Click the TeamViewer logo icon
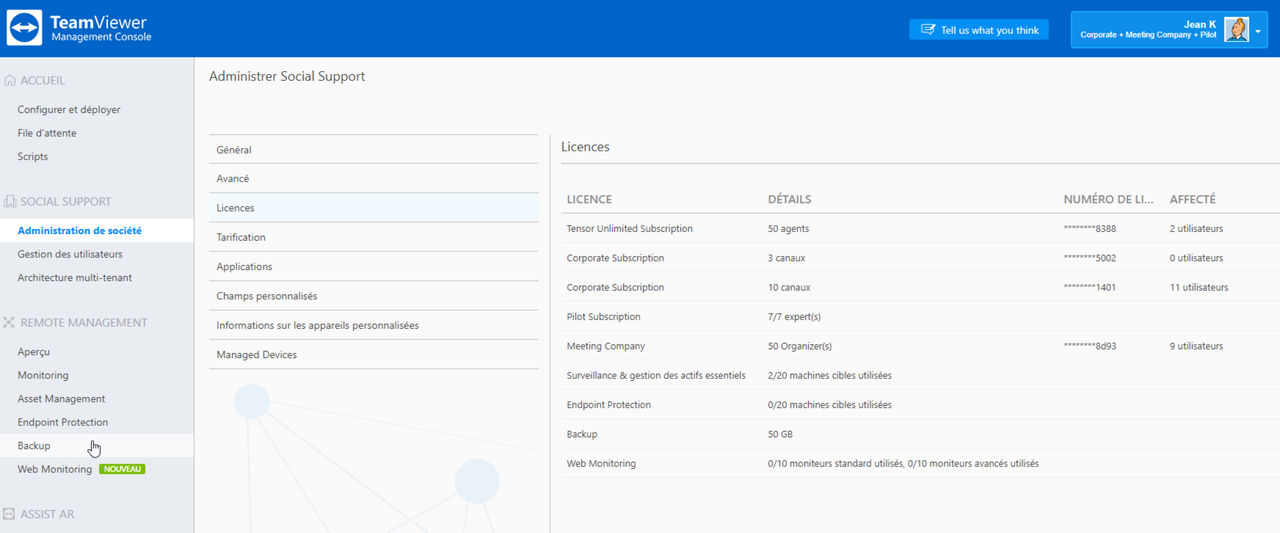Screen dimensions: 1280x533 tap(24, 28)
